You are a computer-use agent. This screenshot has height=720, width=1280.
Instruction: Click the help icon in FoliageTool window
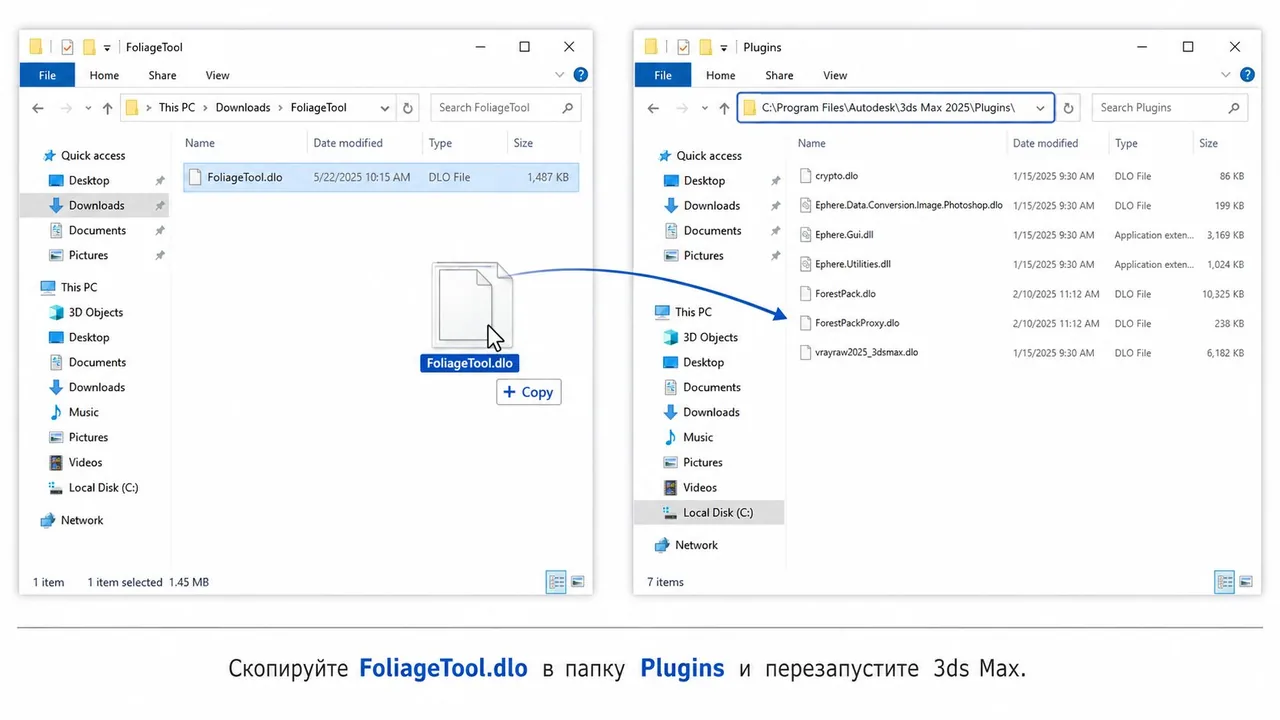580,75
